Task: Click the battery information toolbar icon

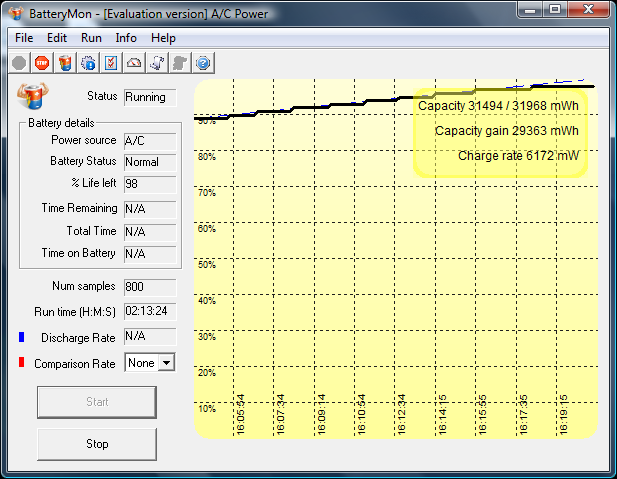Action: coord(65,62)
